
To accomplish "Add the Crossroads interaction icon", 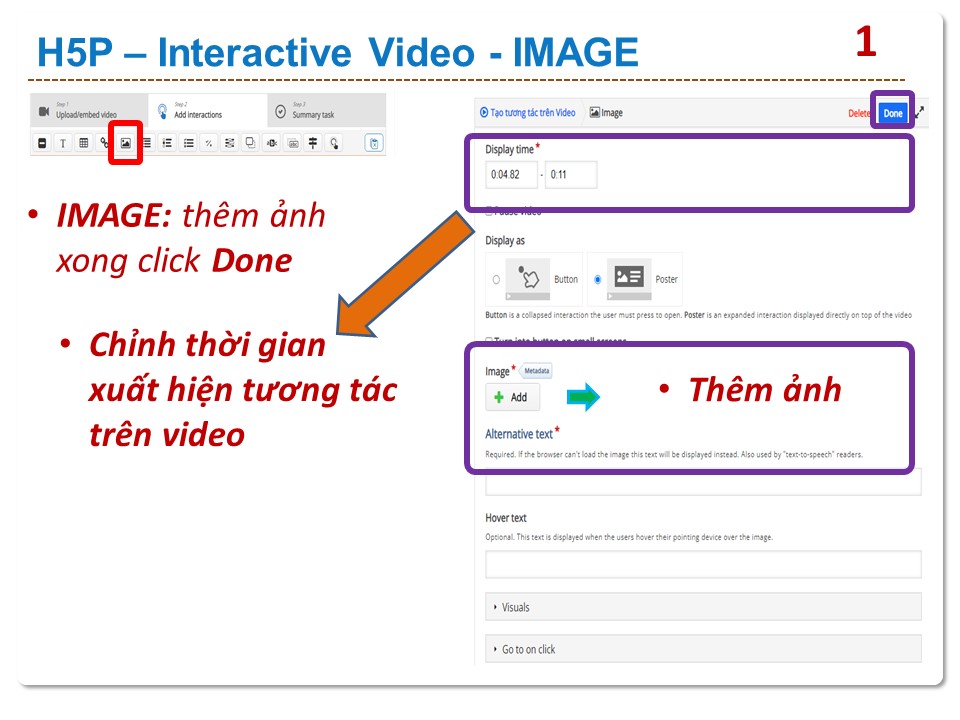I will coord(313,143).
